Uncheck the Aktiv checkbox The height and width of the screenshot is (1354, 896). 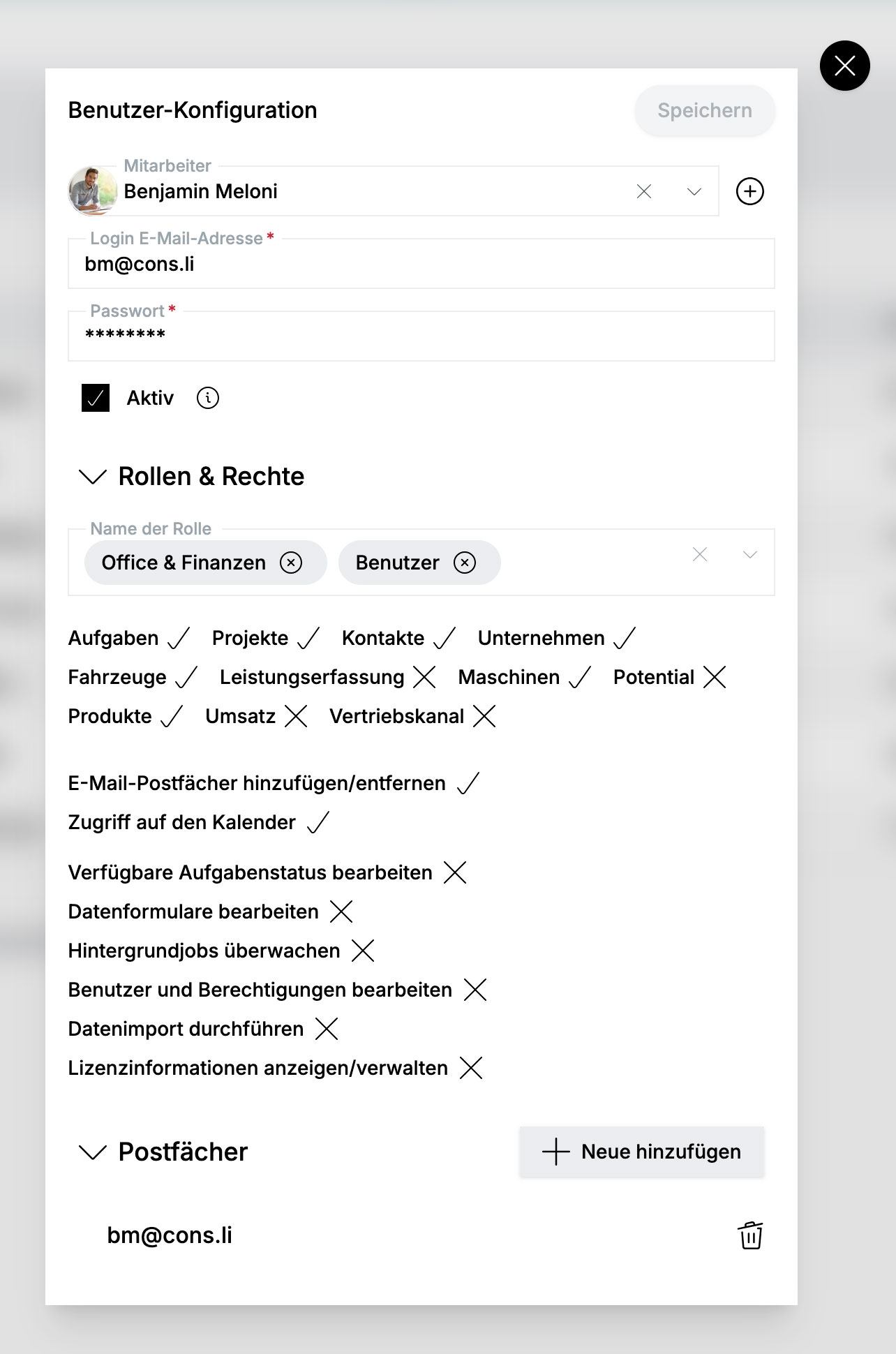96,398
